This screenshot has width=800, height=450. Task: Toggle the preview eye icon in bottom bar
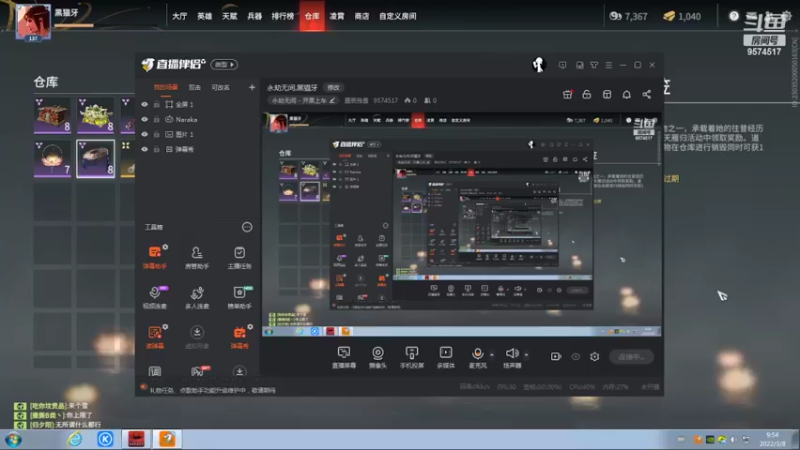[x=576, y=357]
